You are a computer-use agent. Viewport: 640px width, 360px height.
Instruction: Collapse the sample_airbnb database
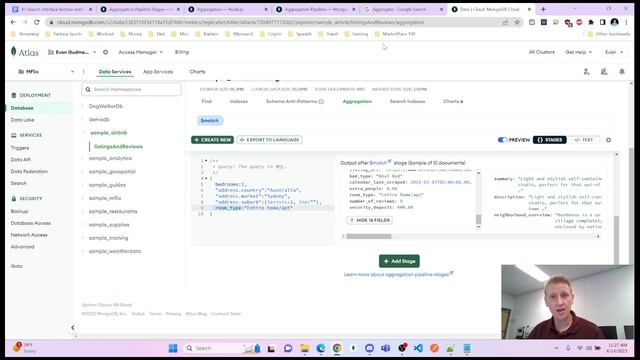84,133
